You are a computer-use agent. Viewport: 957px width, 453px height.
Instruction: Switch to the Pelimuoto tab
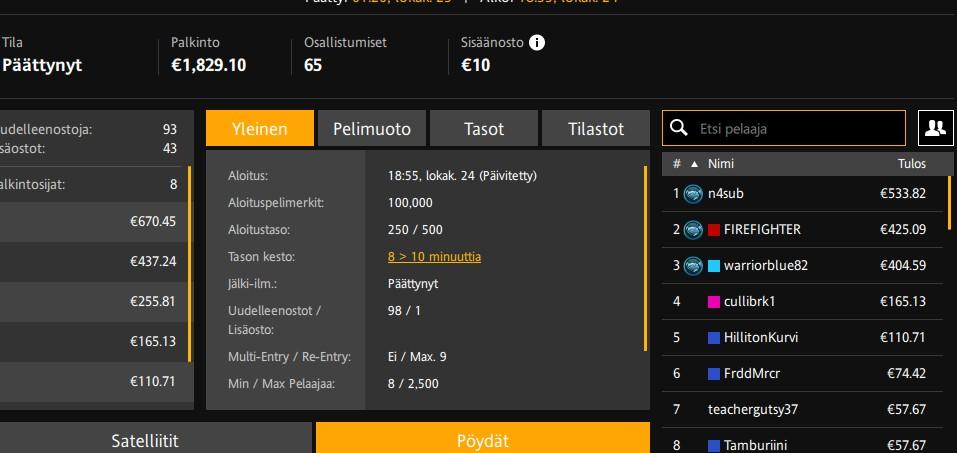(x=371, y=129)
